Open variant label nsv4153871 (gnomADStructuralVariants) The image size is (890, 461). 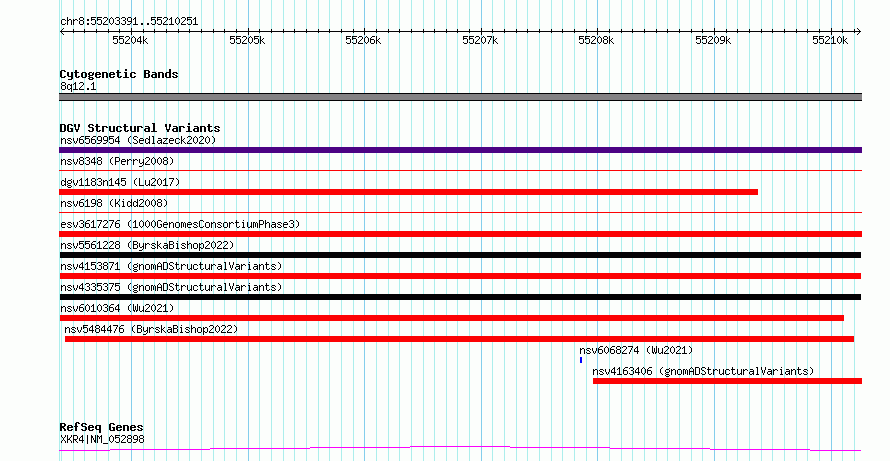point(171,266)
